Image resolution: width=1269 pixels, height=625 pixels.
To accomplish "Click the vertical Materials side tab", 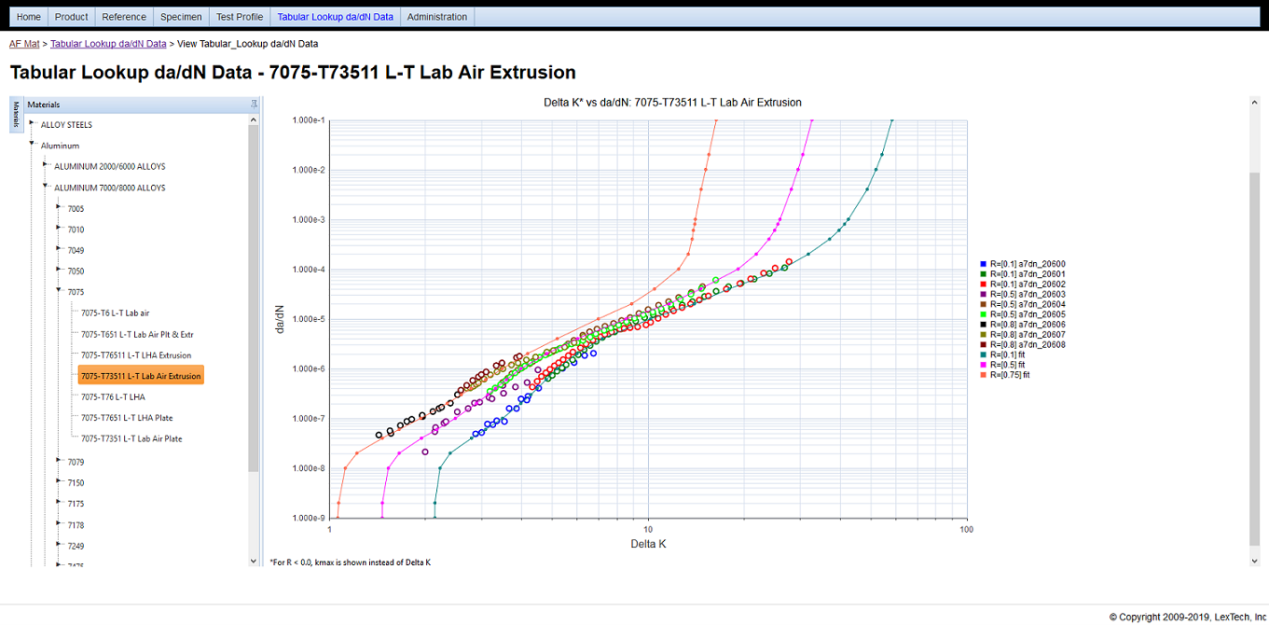I will (x=16, y=114).
